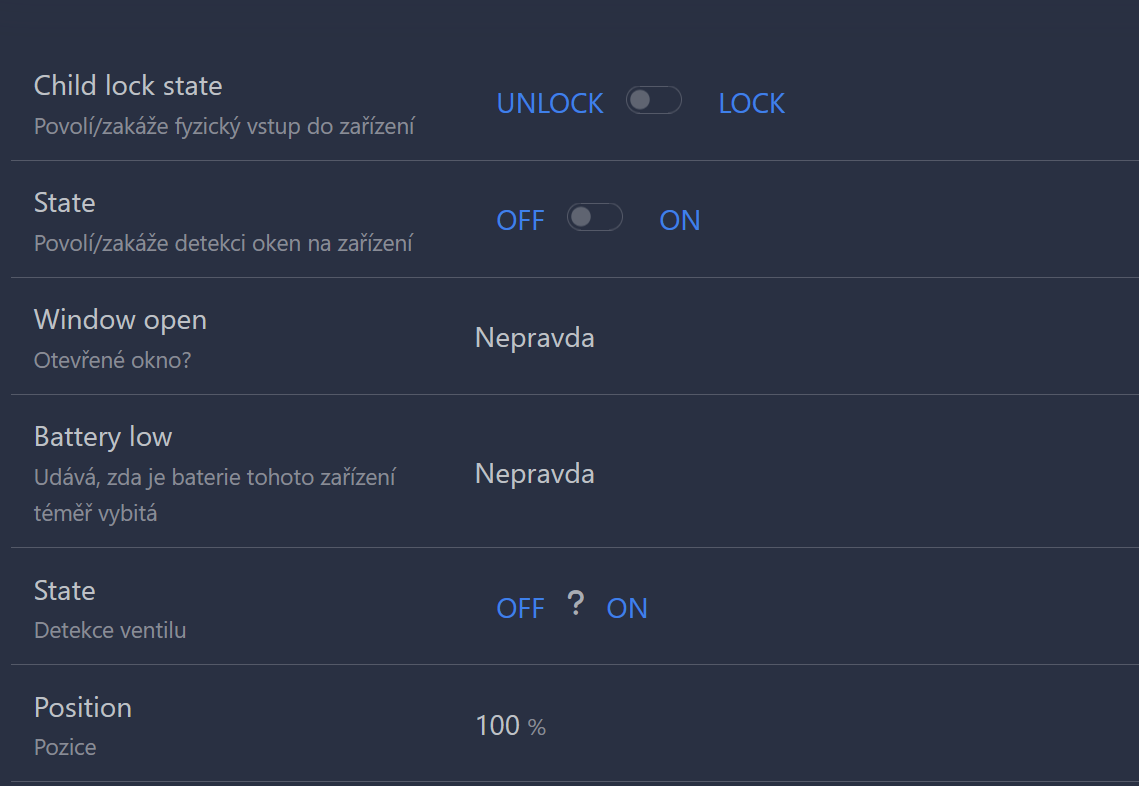Click the State heading above Detekce ventilu
The width and height of the screenshot is (1139, 786).
click(65, 591)
